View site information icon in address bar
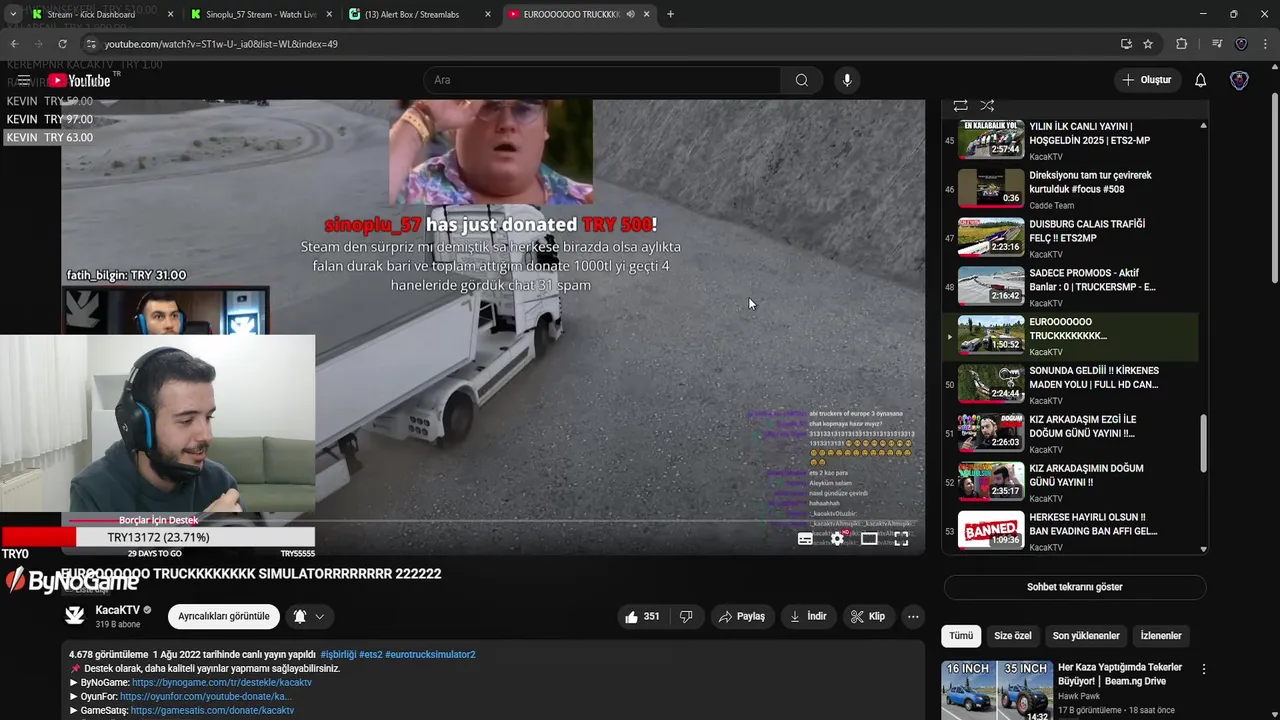The width and height of the screenshot is (1280, 720). (x=91, y=44)
